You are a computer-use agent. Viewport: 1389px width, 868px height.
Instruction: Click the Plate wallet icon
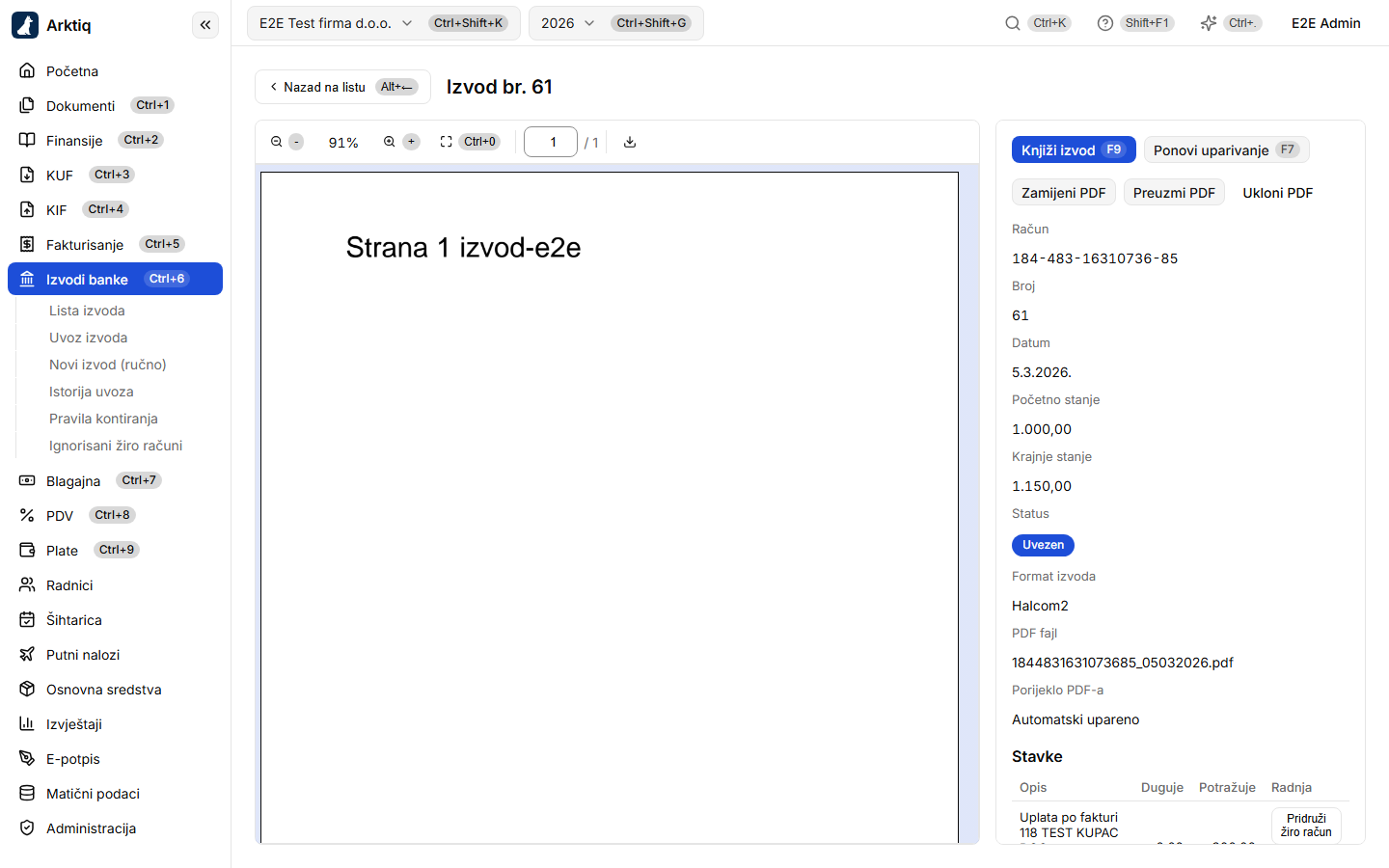pyautogui.click(x=27, y=550)
